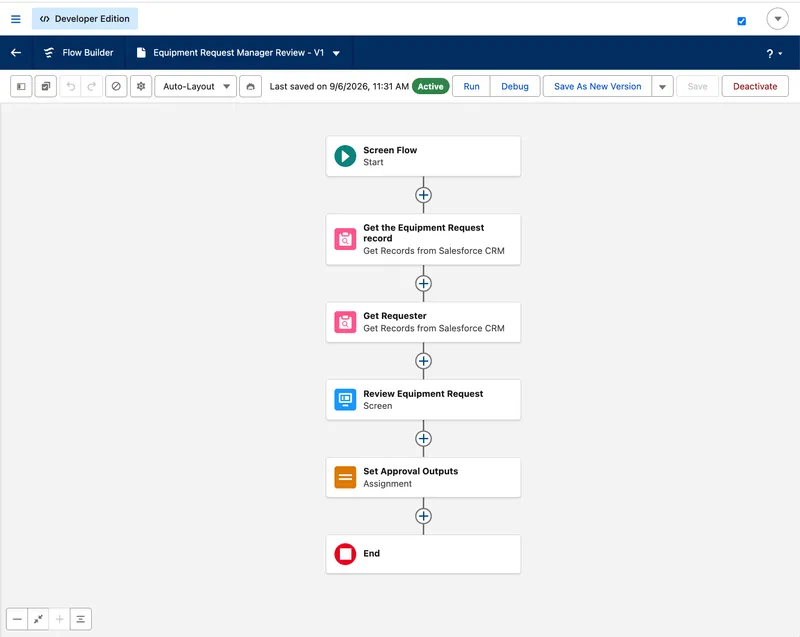800x637 pixels.
Task: Click the Developer Edition badge
Action: point(85,19)
